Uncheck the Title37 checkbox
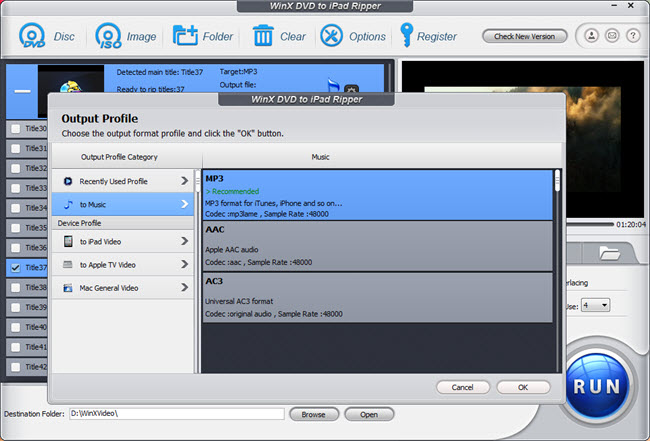Image resolution: width=650 pixels, height=441 pixels. point(16,268)
